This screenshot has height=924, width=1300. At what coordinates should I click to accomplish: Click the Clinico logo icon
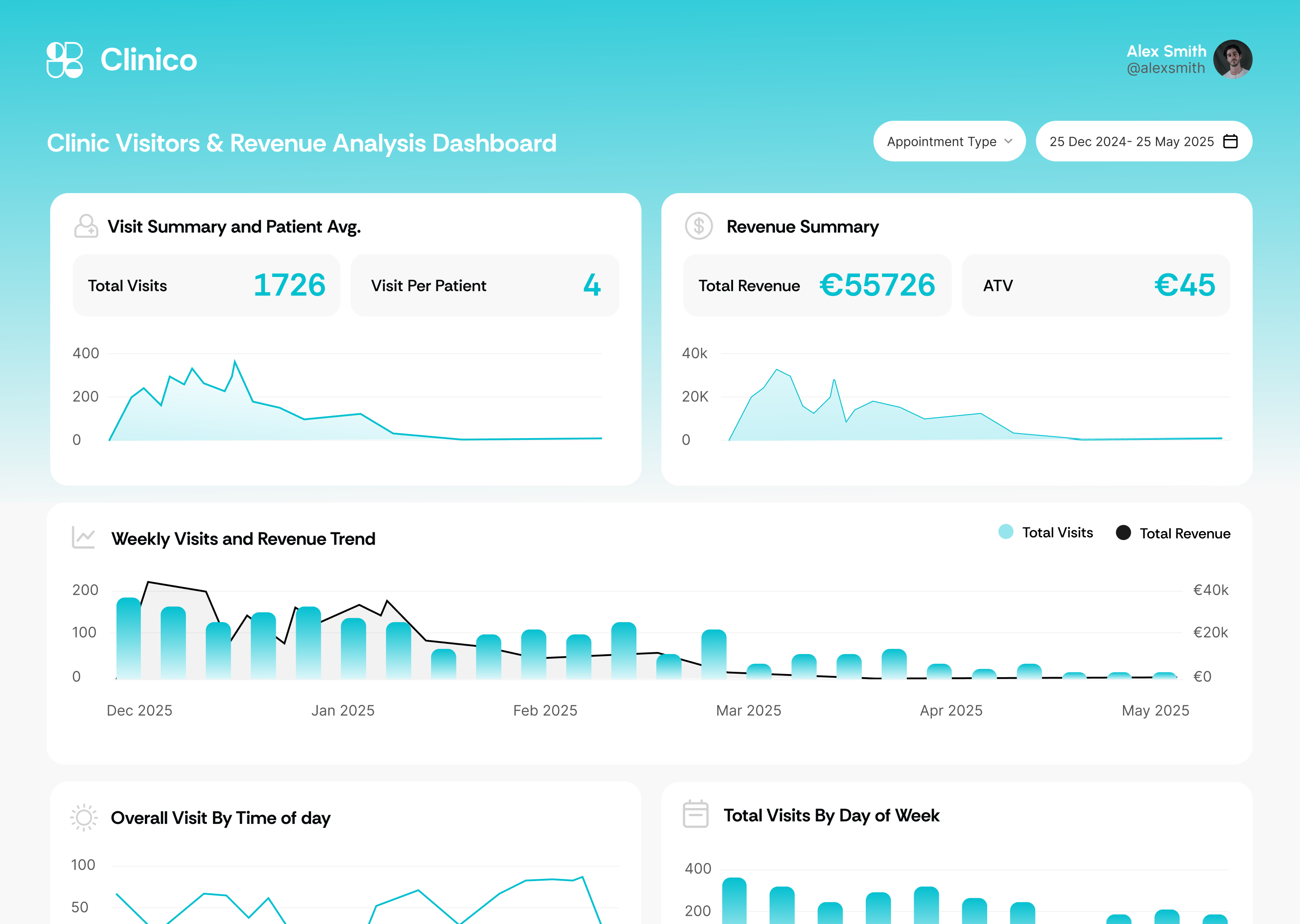[64, 60]
